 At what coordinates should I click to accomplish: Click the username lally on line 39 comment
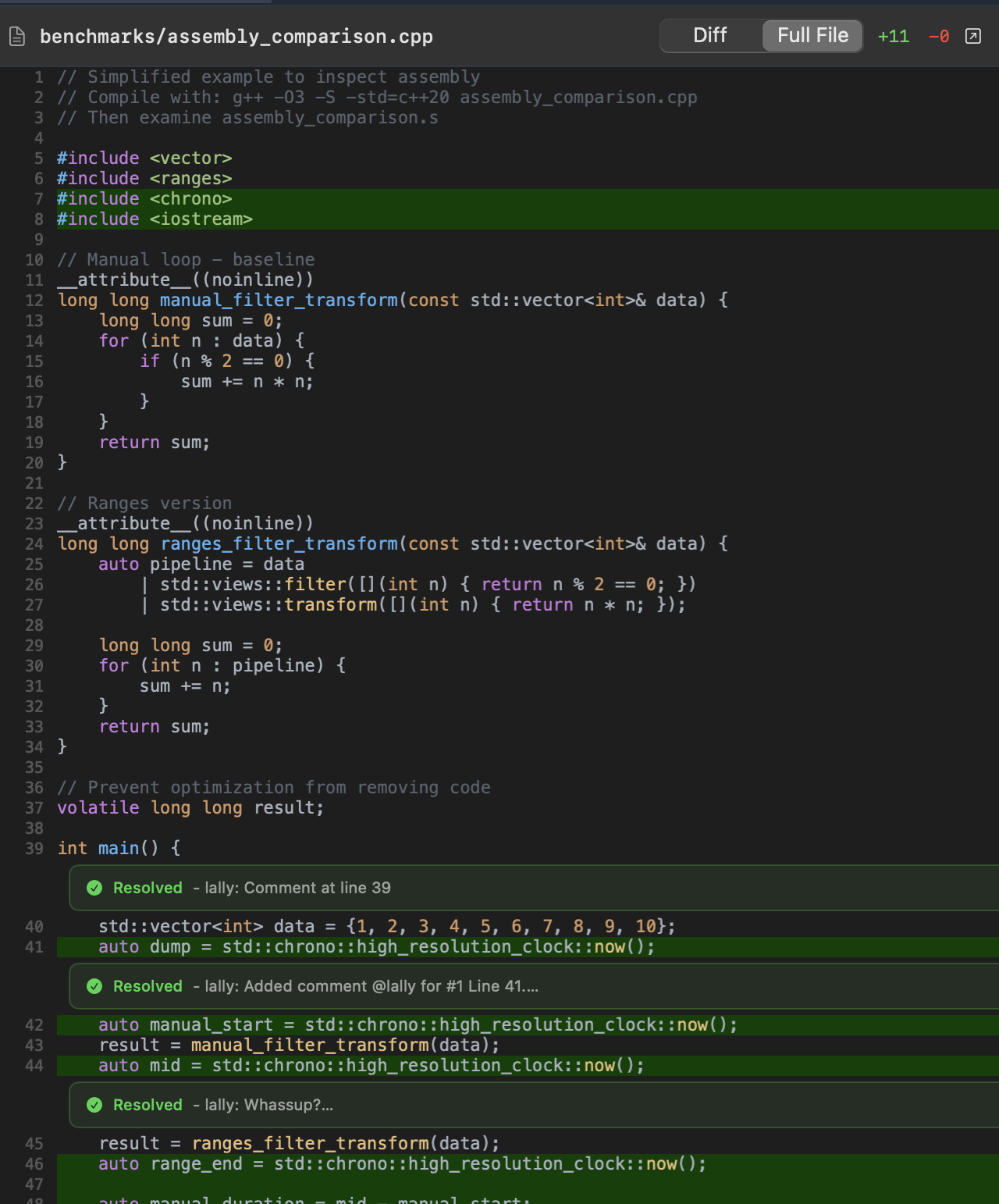tap(219, 888)
